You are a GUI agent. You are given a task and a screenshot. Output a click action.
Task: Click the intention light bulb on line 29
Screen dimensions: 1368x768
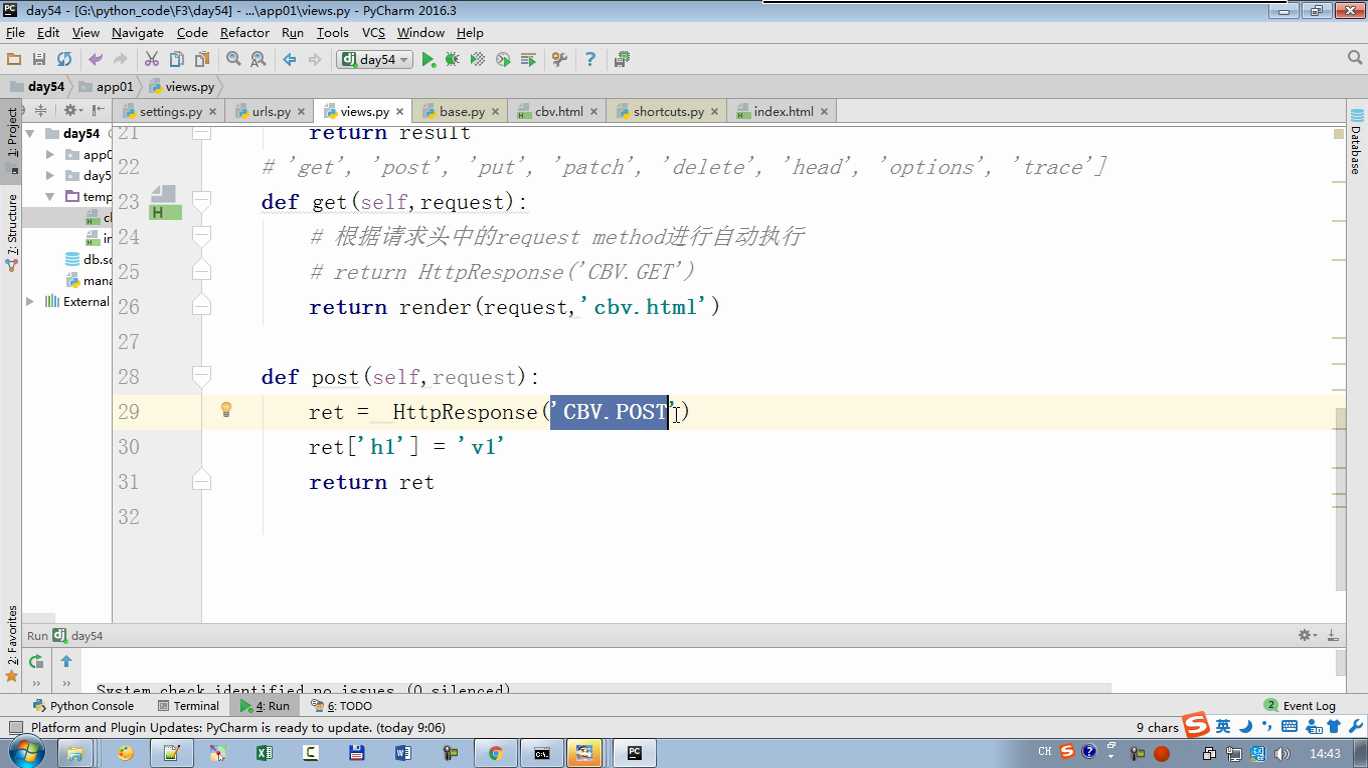tap(226, 410)
